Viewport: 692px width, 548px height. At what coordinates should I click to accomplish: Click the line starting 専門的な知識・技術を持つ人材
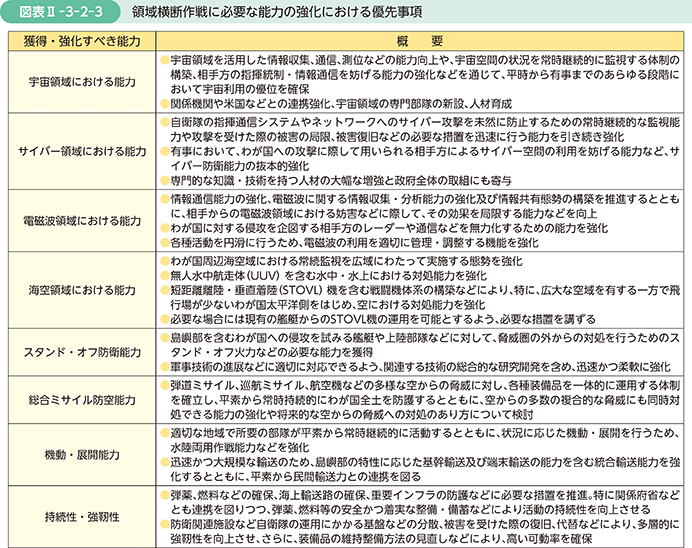click(341, 180)
